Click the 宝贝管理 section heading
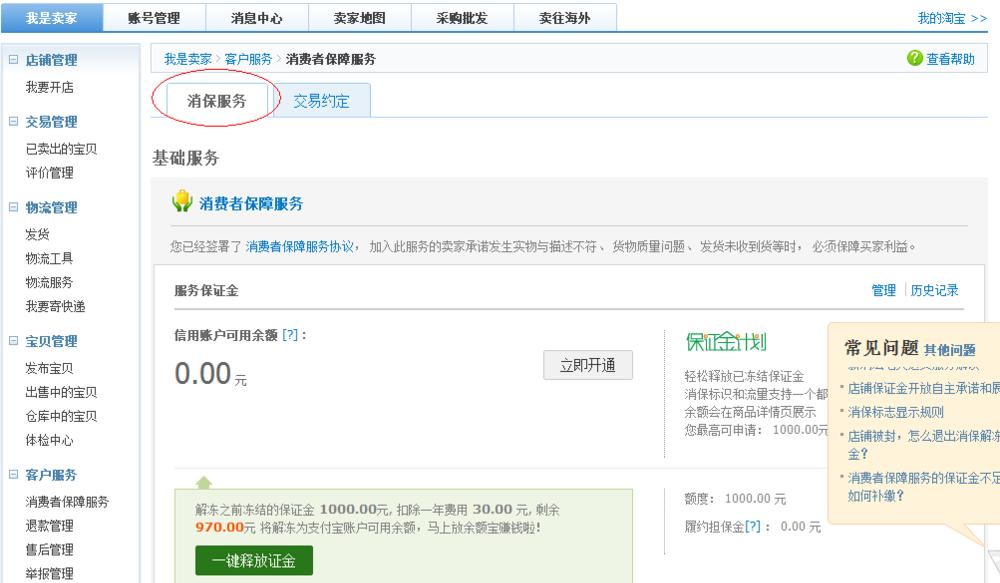1000x583 pixels. (x=51, y=341)
